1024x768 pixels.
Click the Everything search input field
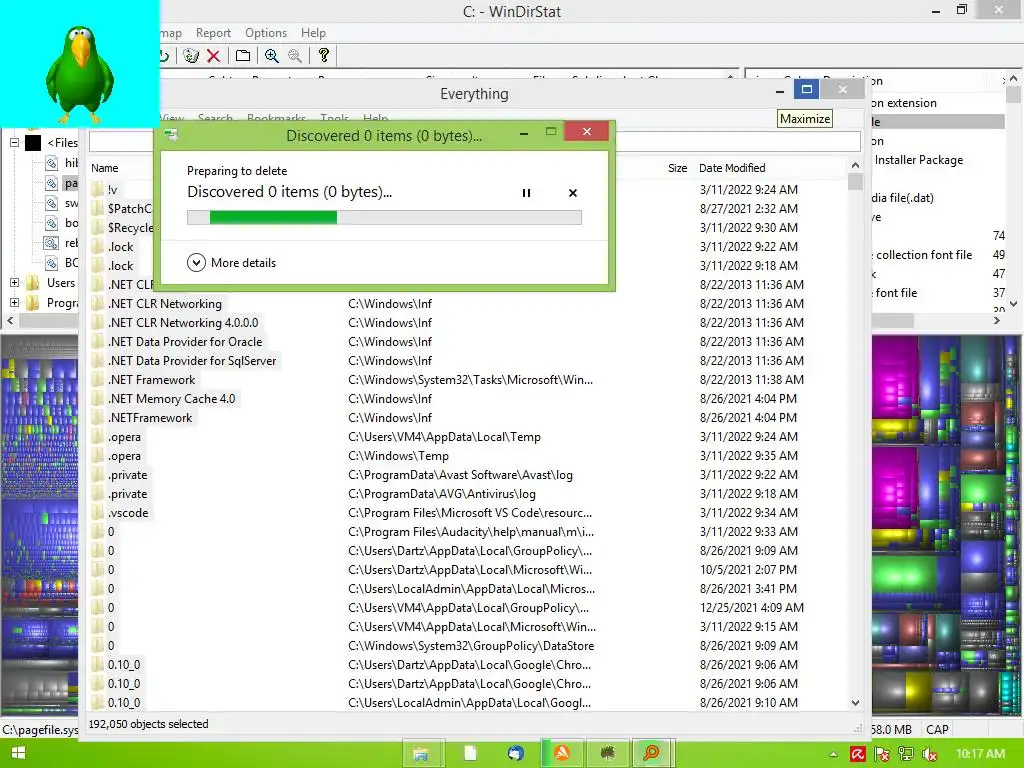tap(738, 142)
